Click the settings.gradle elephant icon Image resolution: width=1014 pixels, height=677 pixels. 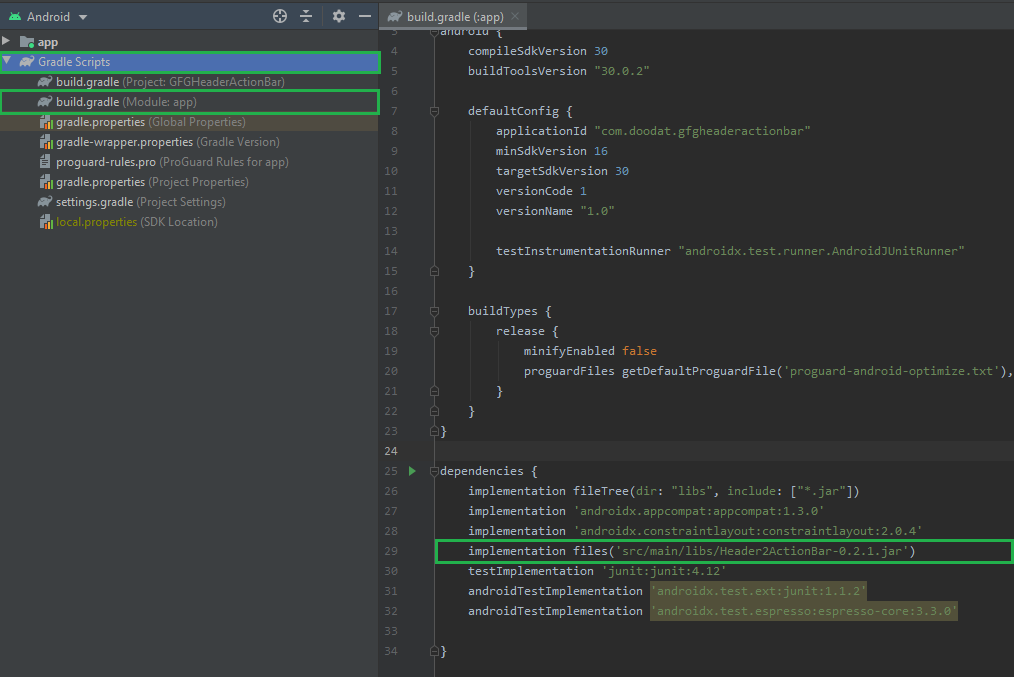coord(46,202)
